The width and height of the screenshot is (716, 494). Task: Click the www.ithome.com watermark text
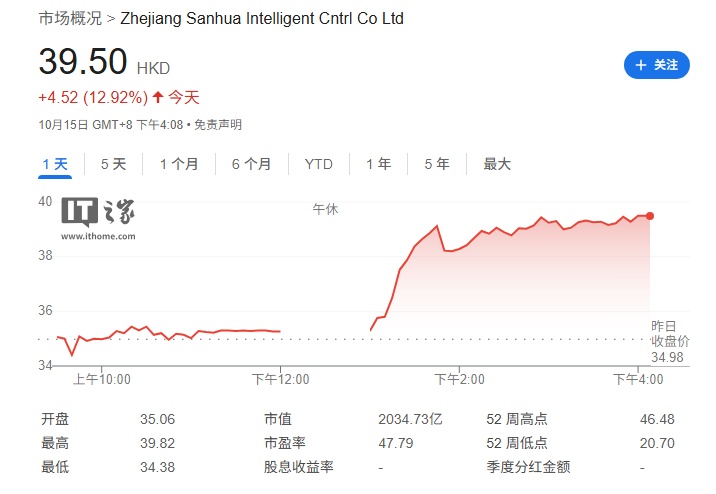(x=98, y=236)
